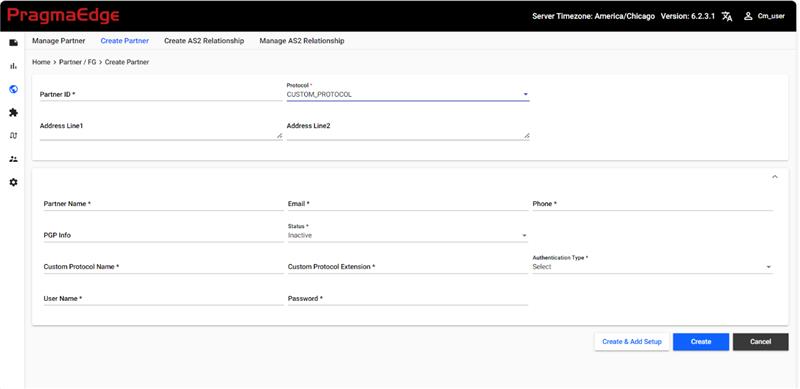
Task: Switch to Create AS2 Relationship tab
Action: (x=204, y=40)
